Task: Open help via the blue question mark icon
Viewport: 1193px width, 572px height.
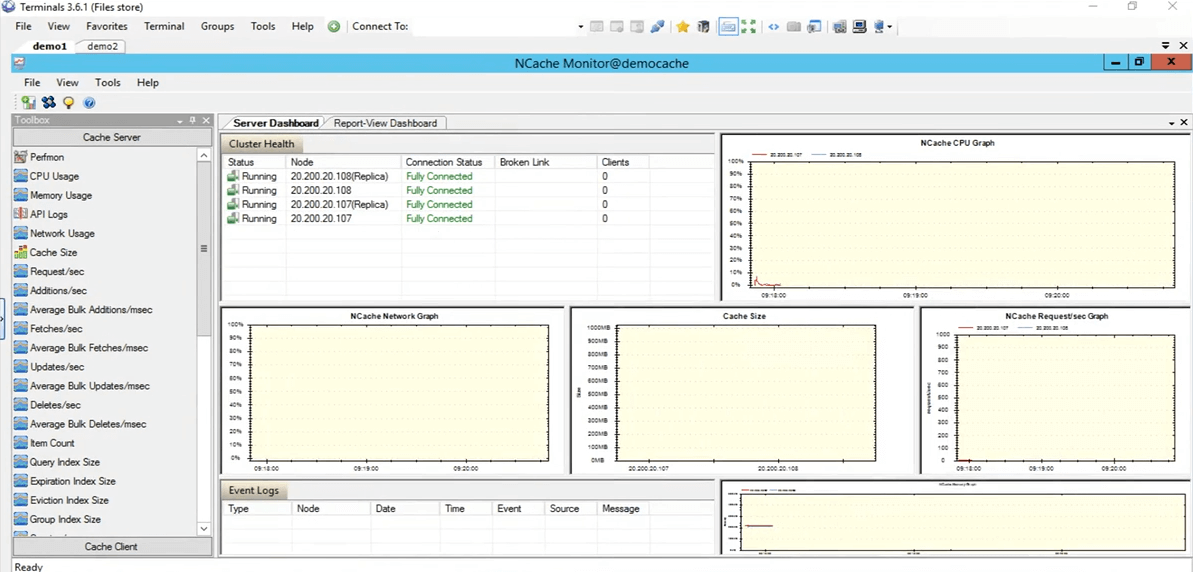Action: point(88,103)
